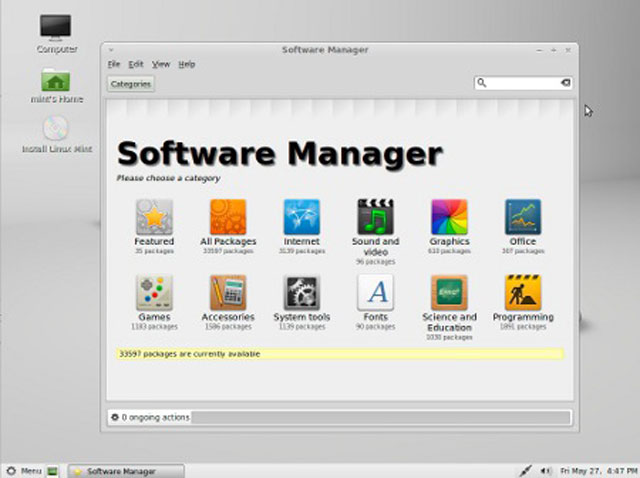Select the Games controller icon

[x=154, y=292]
